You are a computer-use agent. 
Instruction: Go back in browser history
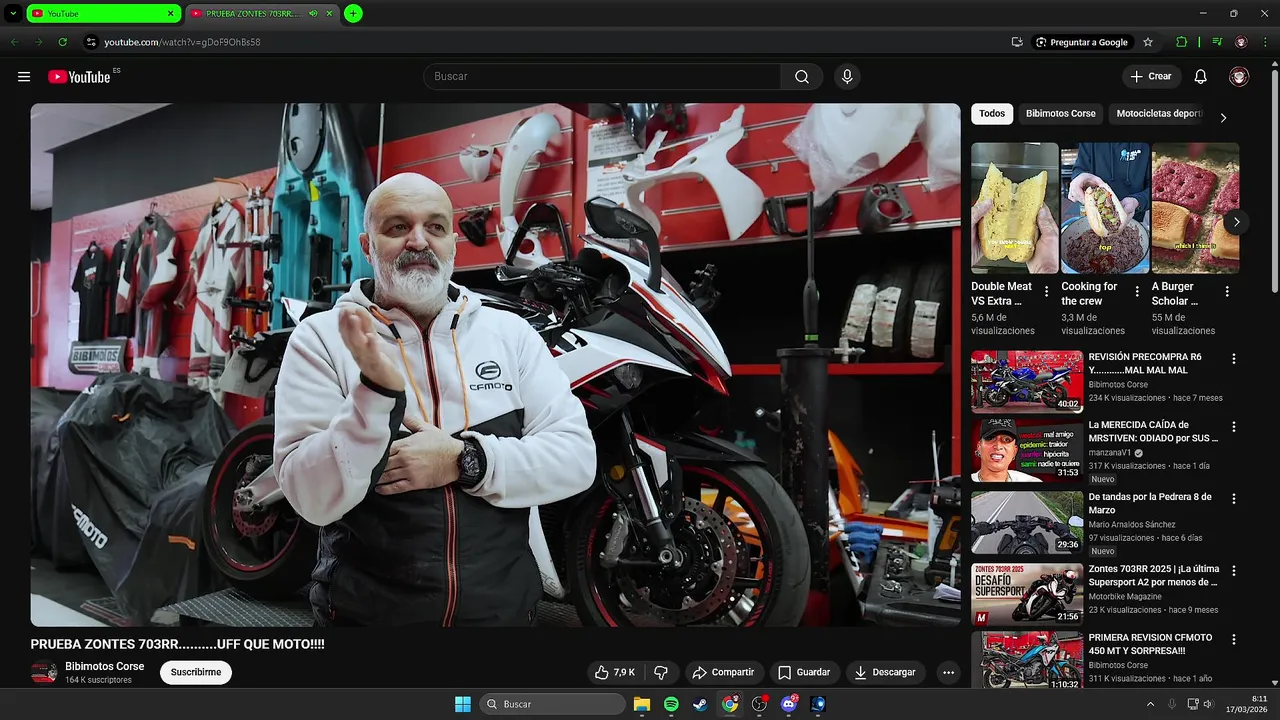[x=14, y=42]
